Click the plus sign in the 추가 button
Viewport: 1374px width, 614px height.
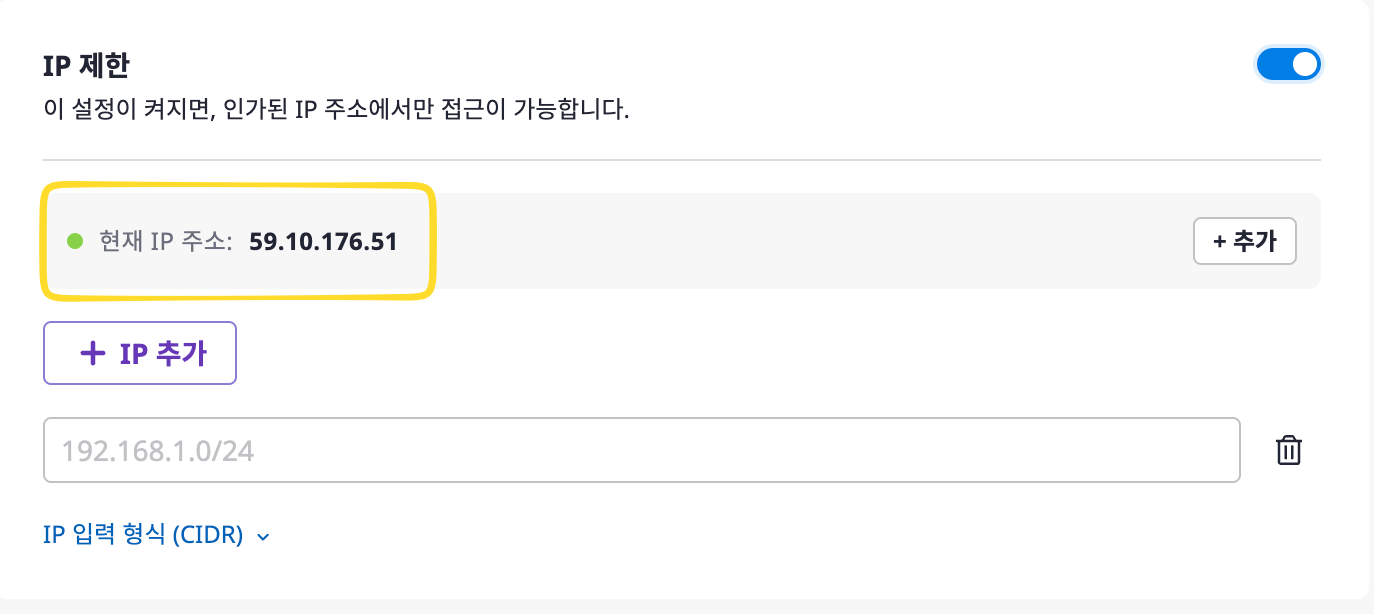pos(1219,241)
